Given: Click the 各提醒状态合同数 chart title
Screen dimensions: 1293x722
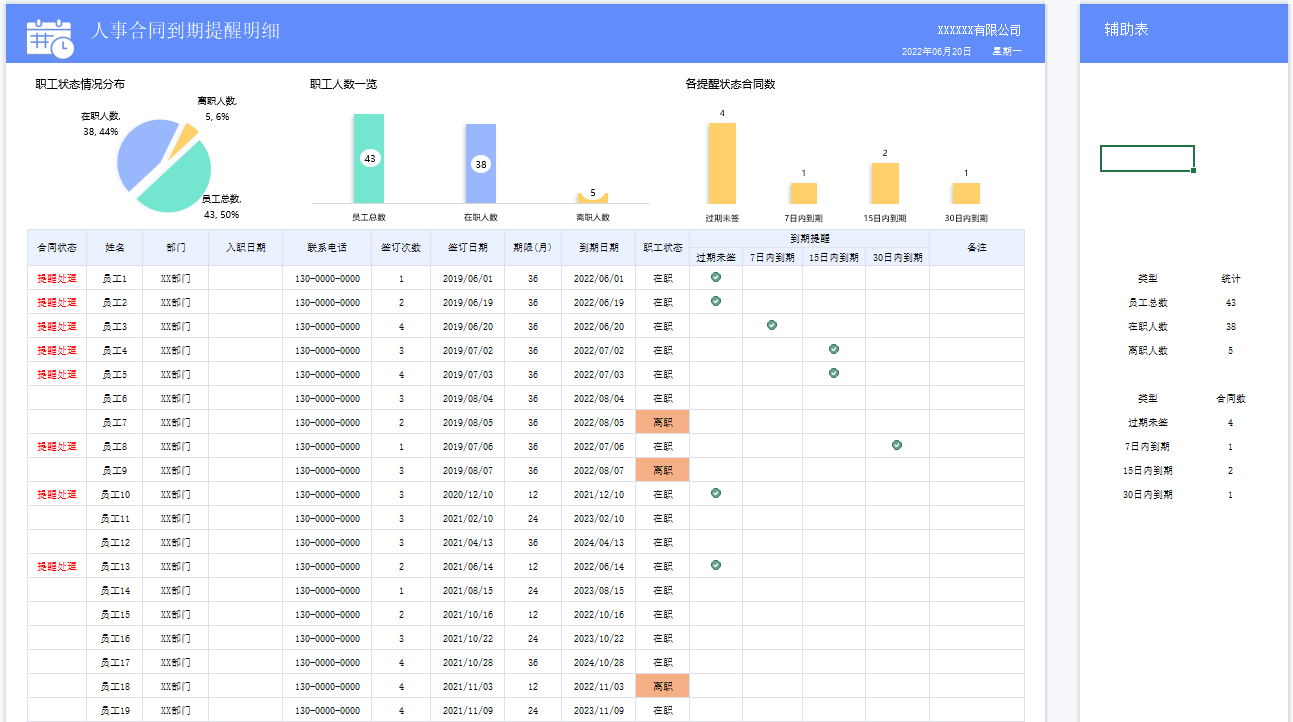Looking at the screenshot, I should click(x=730, y=84).
